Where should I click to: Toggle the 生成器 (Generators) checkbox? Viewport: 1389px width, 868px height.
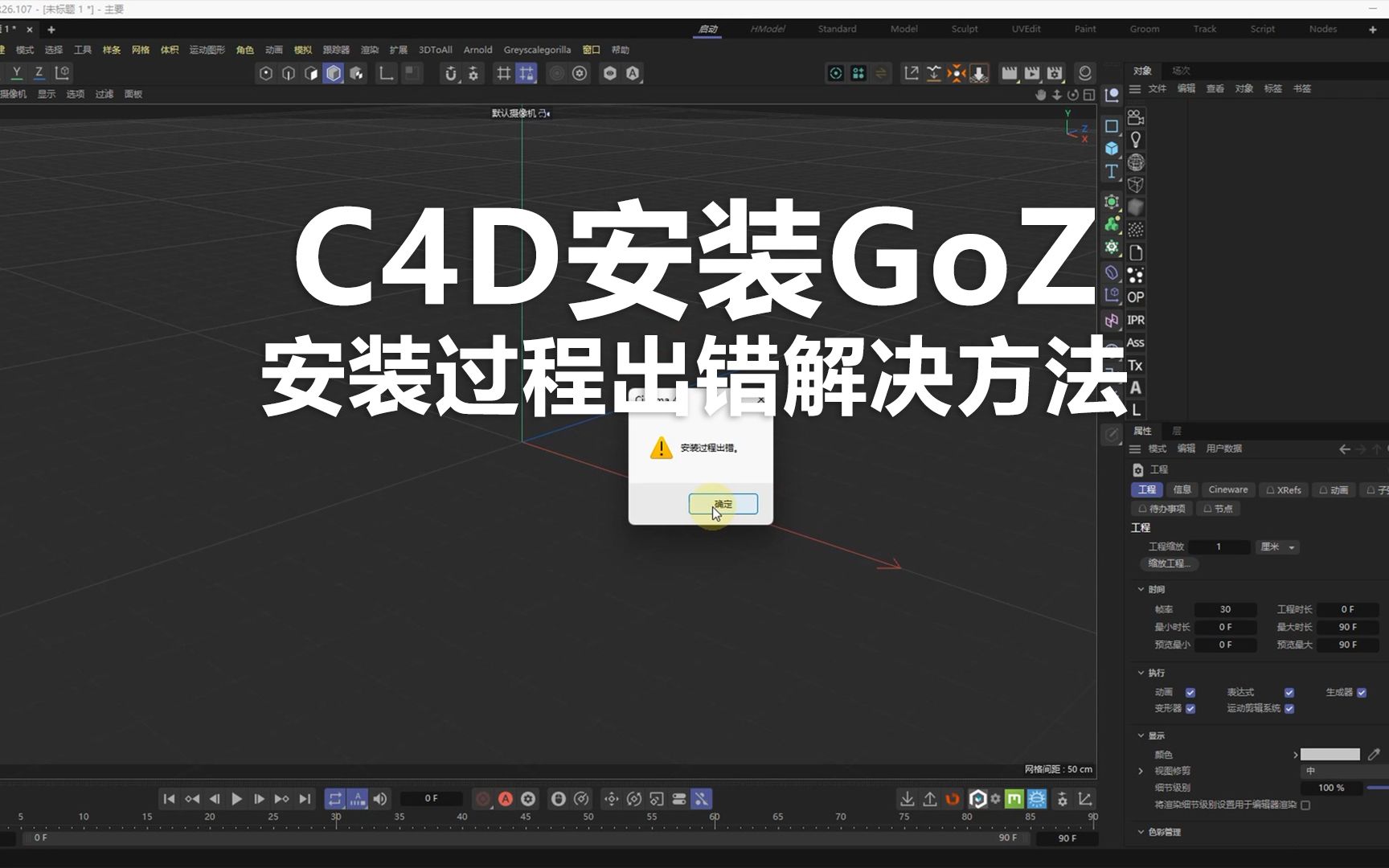point(1362,693)
